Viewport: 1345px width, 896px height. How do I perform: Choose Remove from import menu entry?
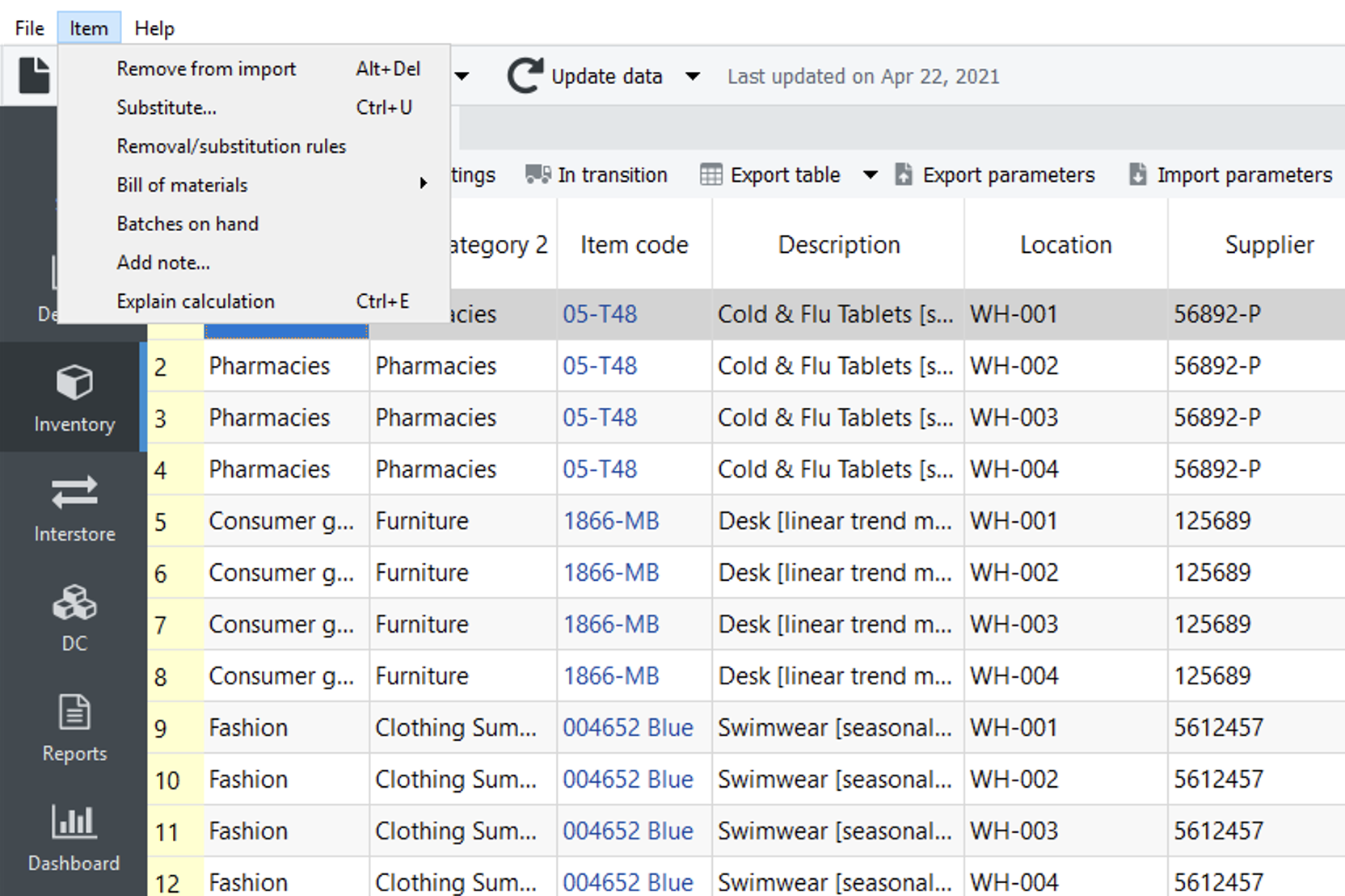(206, 69)
